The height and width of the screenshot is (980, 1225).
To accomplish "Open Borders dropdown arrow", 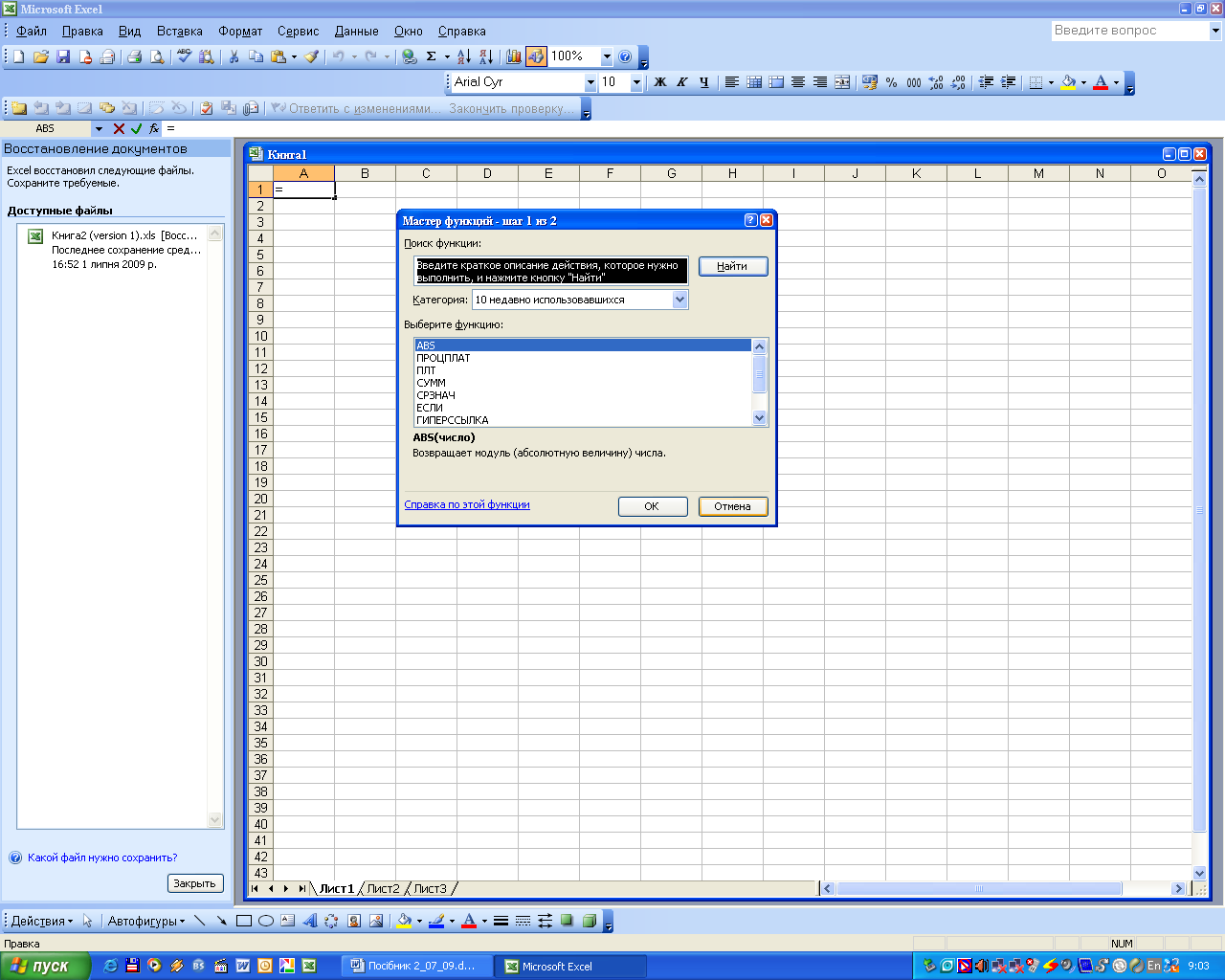I will pos(1051,82).
